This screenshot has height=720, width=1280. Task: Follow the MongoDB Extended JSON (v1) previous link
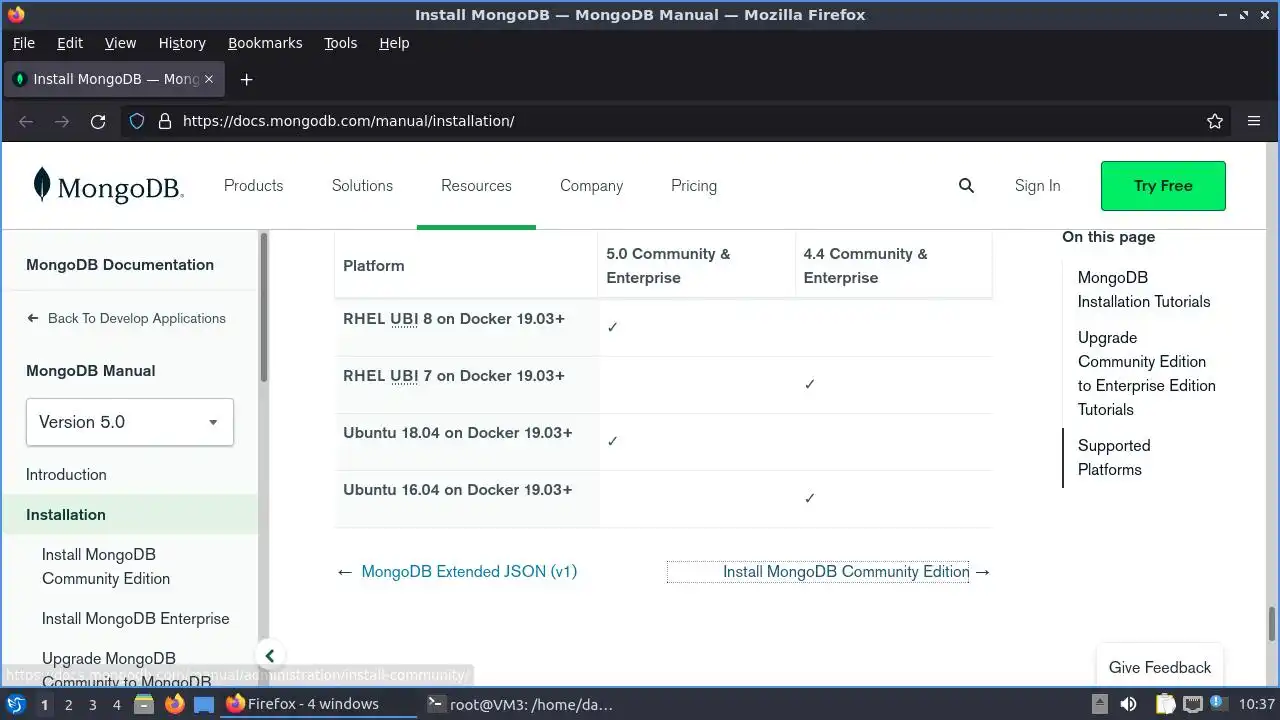tap(469, 572)
